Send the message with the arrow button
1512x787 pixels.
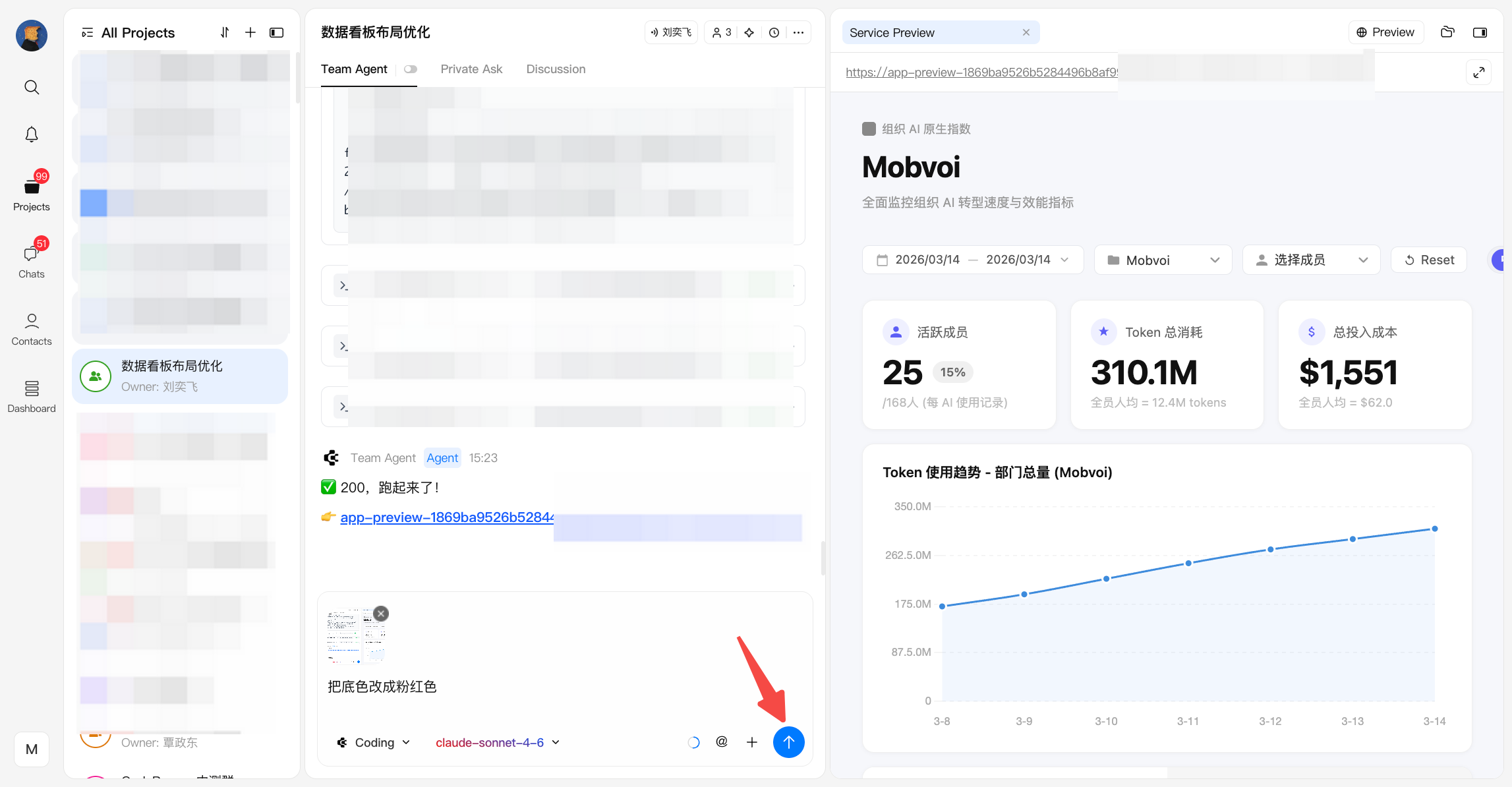coord(789,742)
